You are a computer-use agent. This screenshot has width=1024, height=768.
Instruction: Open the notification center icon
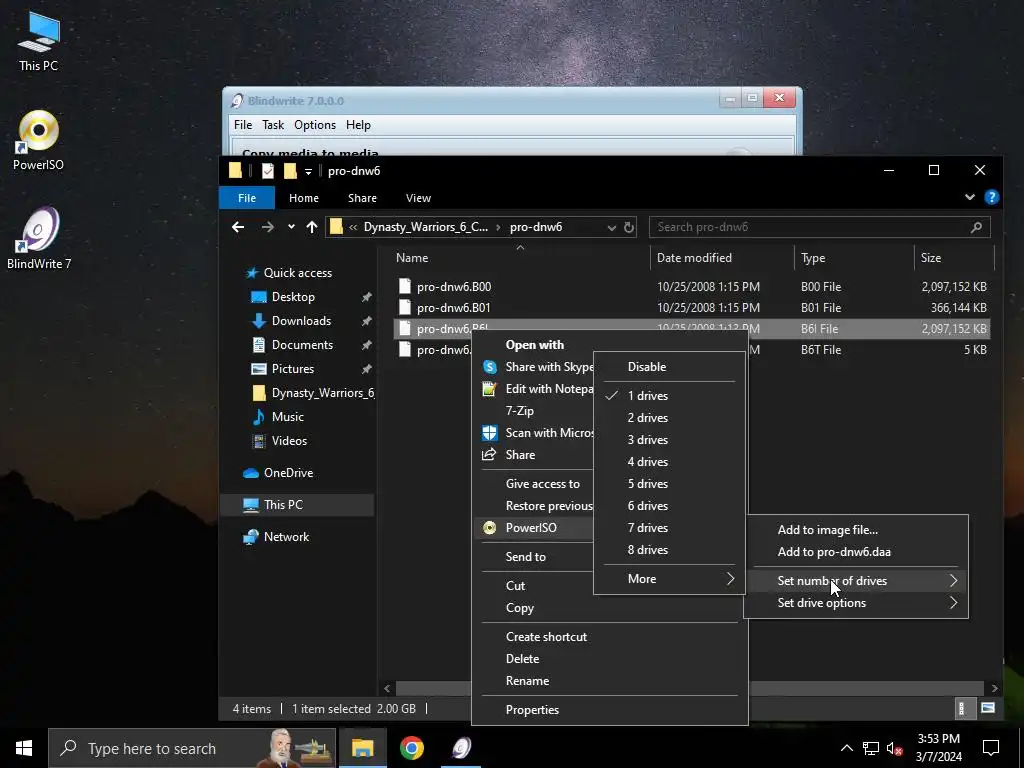coord(991,748)
